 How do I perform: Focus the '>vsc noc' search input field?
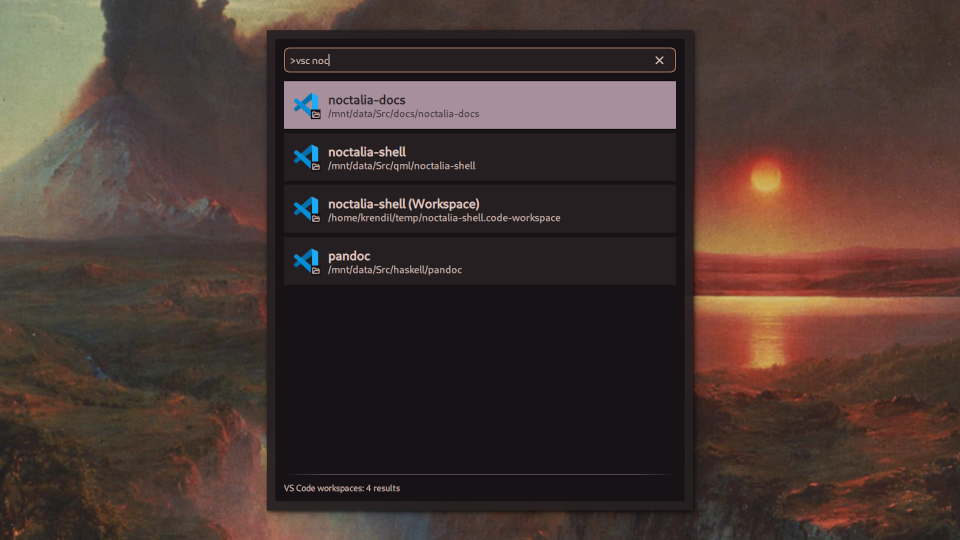pos(479,60)
